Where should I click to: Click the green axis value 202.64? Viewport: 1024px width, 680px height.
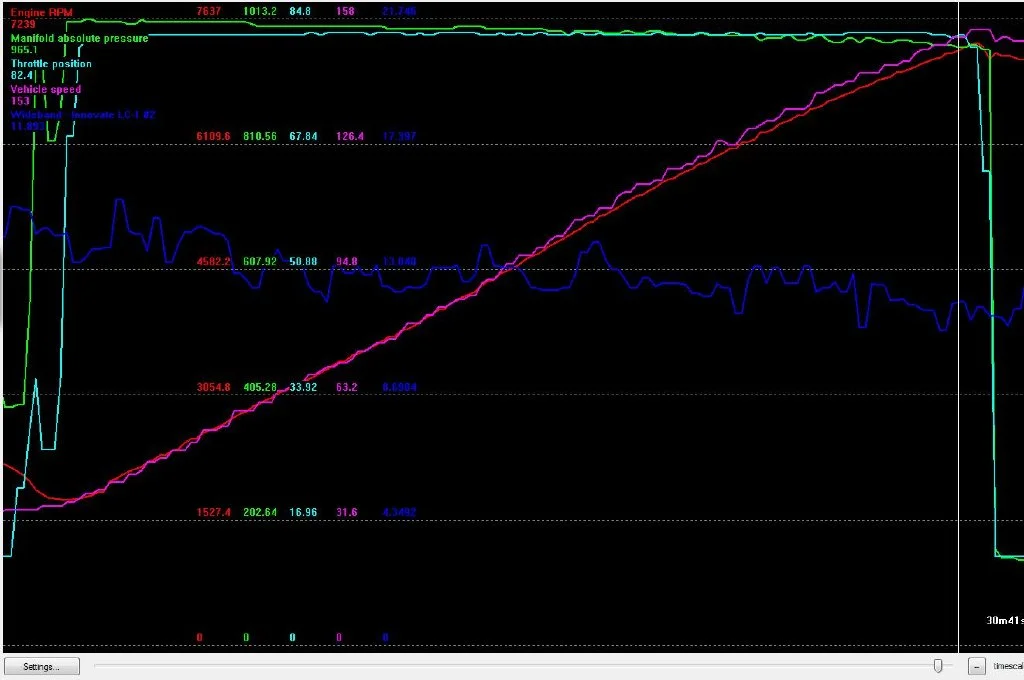click(x=260, y=513)
